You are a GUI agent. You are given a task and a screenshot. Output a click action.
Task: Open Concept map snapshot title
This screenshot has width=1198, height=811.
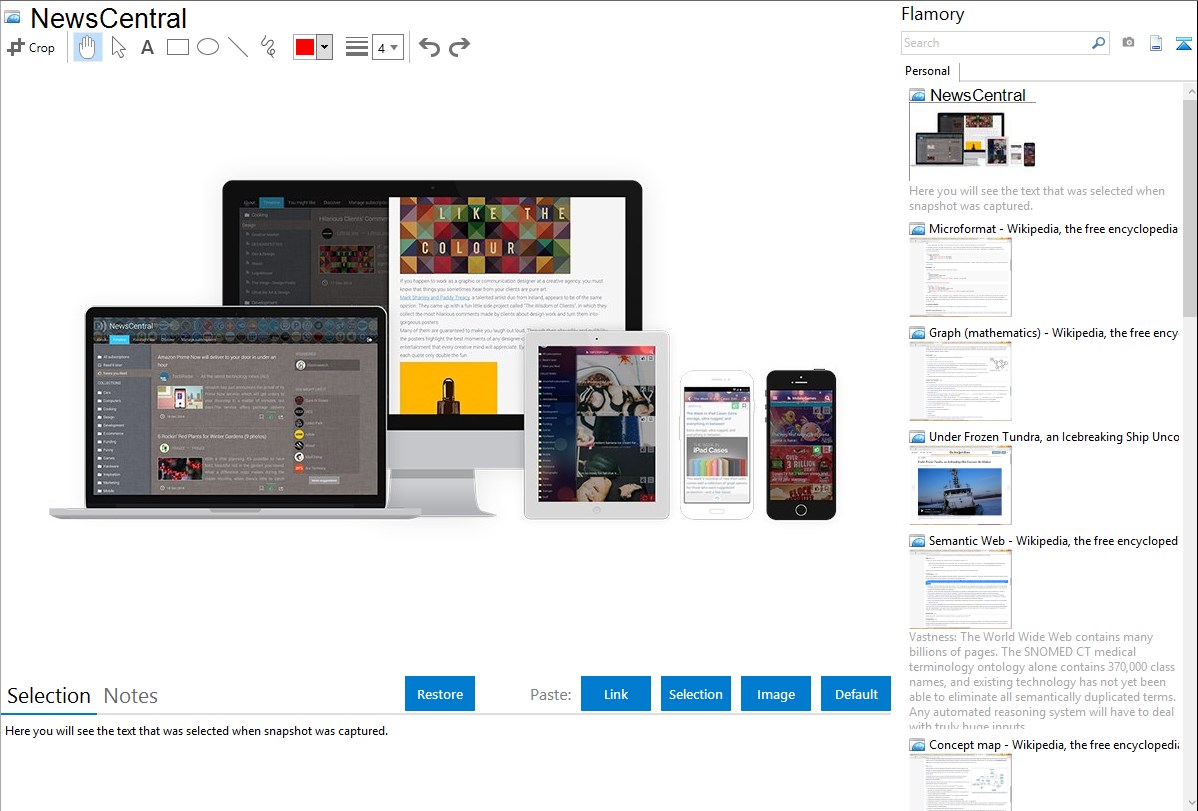tap(1053, 744)
